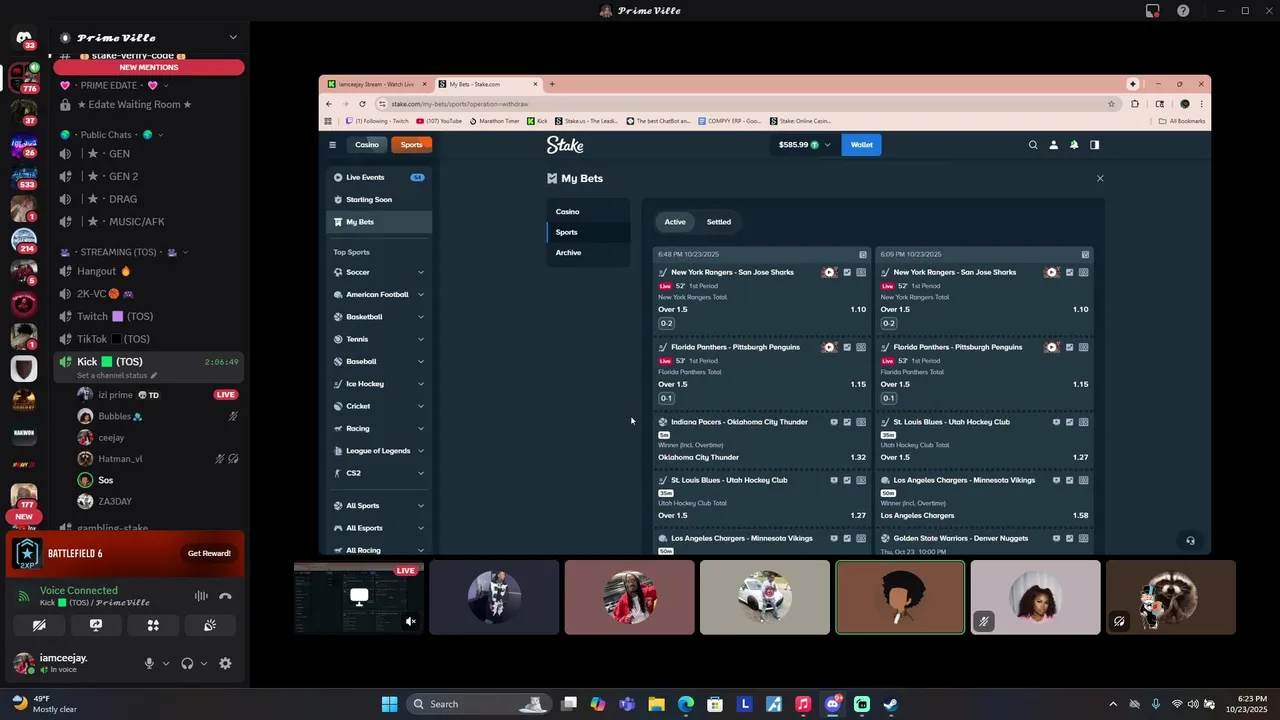Image resolution: width=1280 pixels, height=720 pixels.
Task: Open the Discord soundboard icon
Action: pos(210,625)
